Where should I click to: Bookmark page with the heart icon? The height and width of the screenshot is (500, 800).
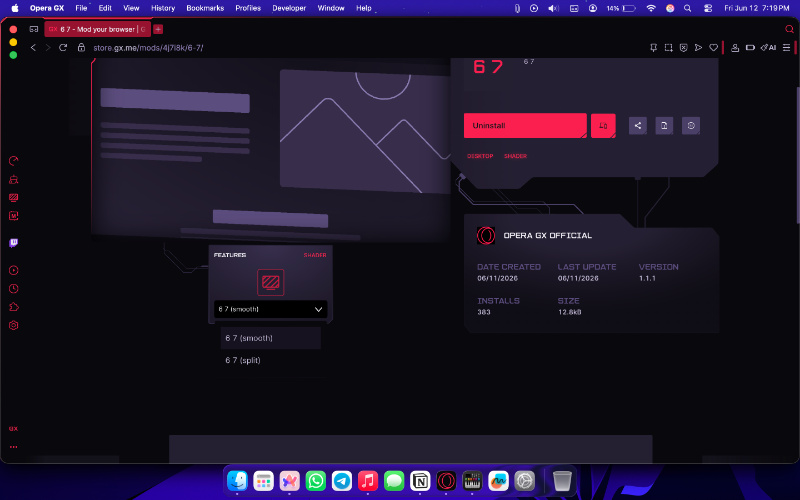pyautogui.click(x=714, y=47)
